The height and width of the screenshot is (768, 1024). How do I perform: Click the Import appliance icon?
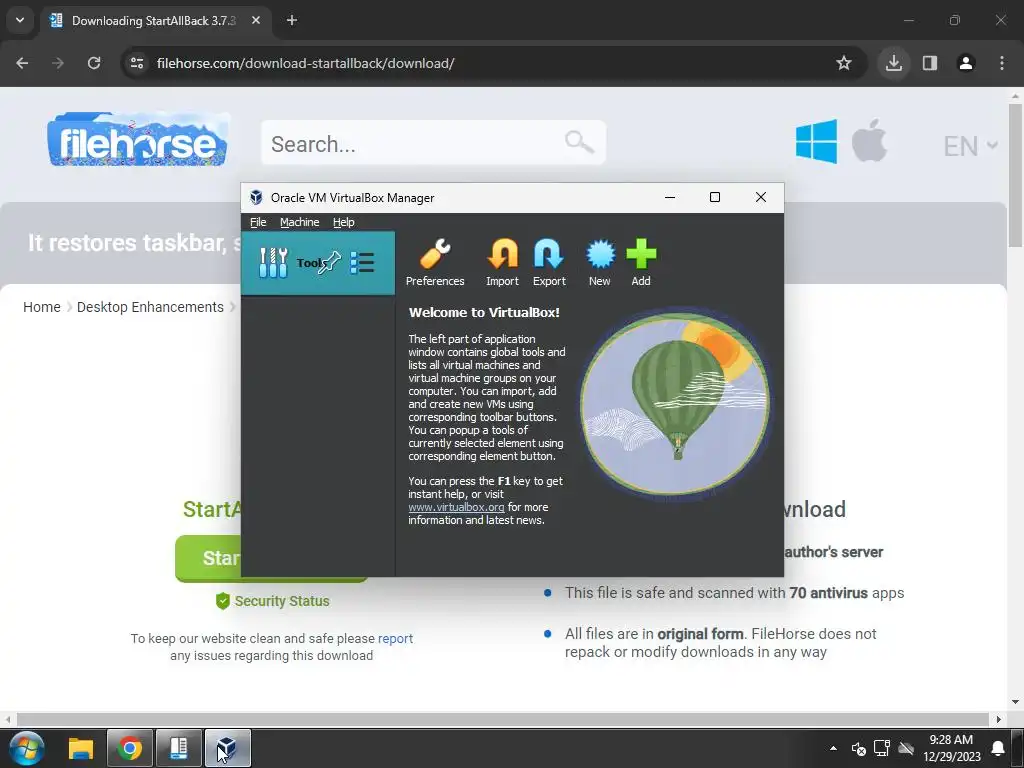pos(502,263)
